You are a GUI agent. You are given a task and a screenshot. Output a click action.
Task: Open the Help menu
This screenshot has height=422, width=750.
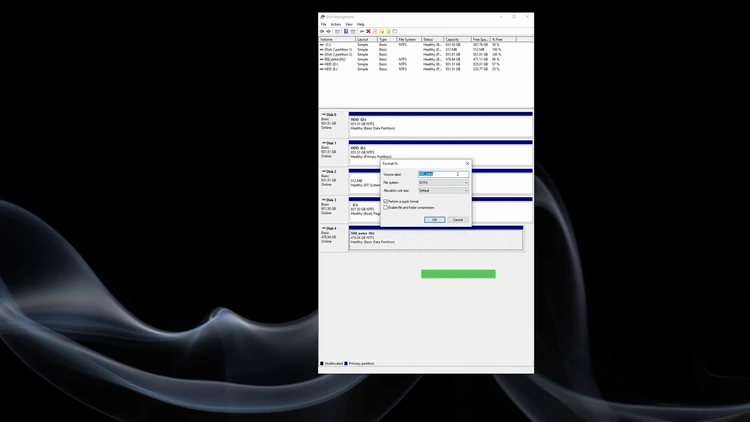361,24
